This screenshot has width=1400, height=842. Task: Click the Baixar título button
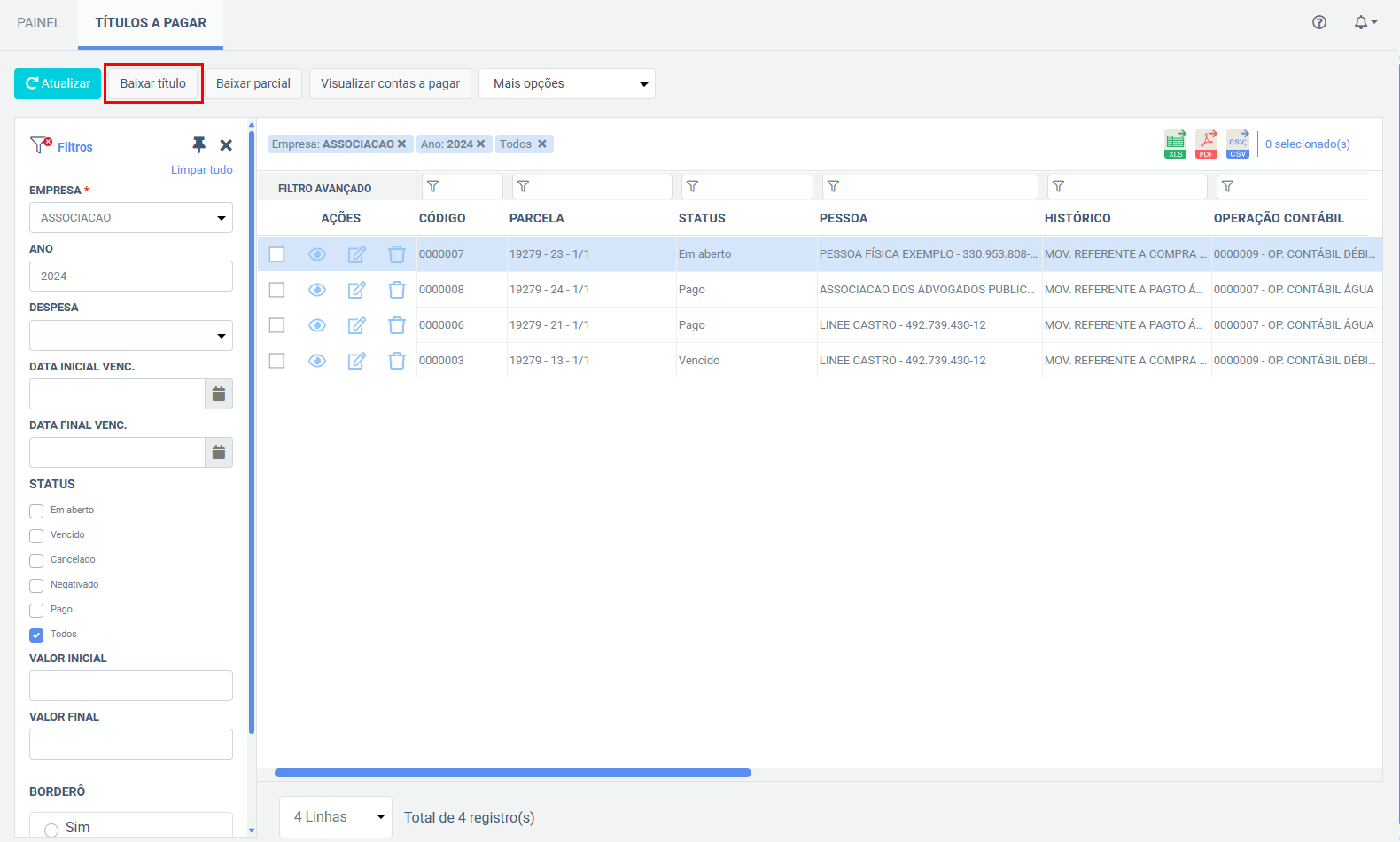click(153, 83)
